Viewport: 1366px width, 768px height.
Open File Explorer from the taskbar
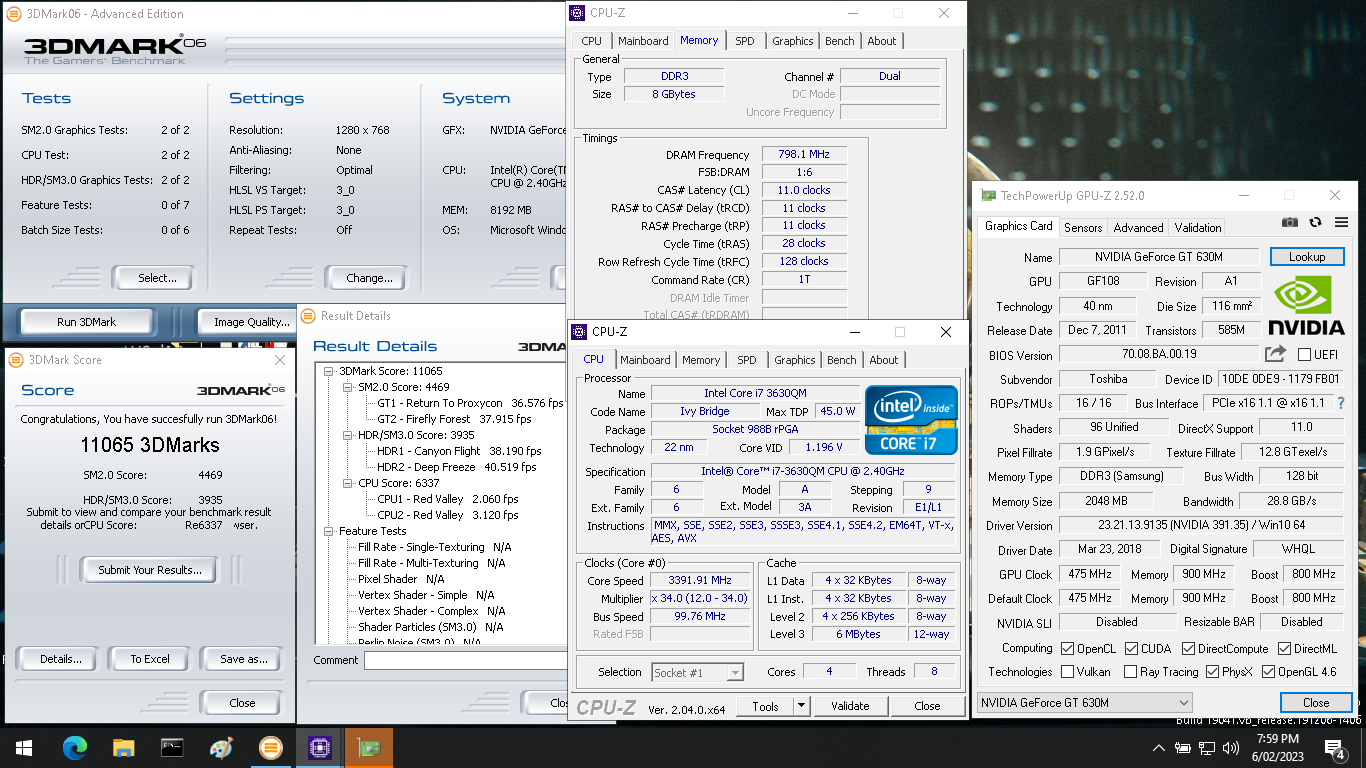[123, 748]
